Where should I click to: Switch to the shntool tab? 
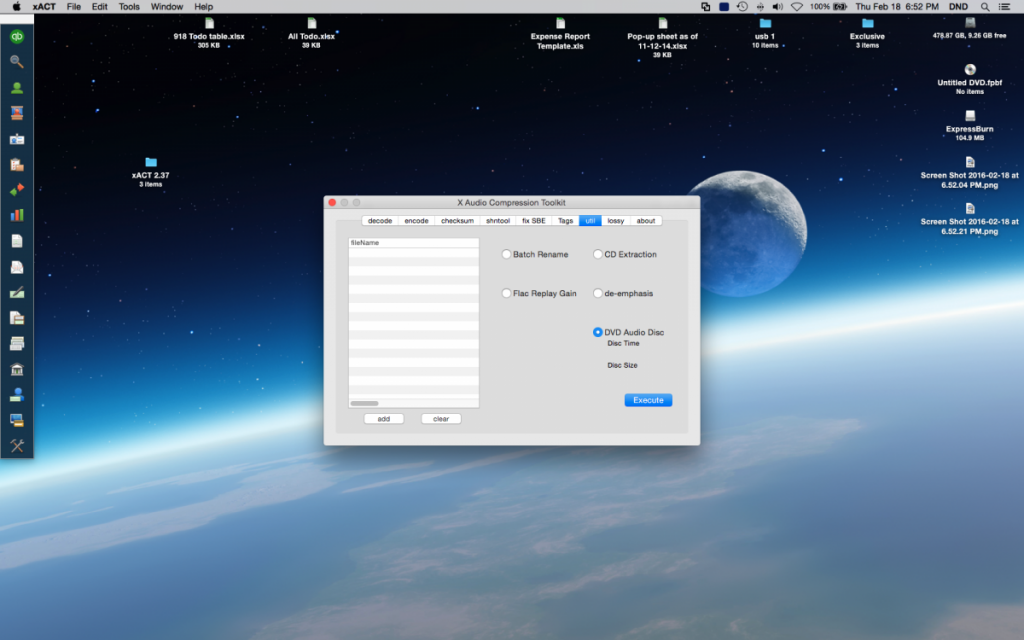(x=498, y=221)
